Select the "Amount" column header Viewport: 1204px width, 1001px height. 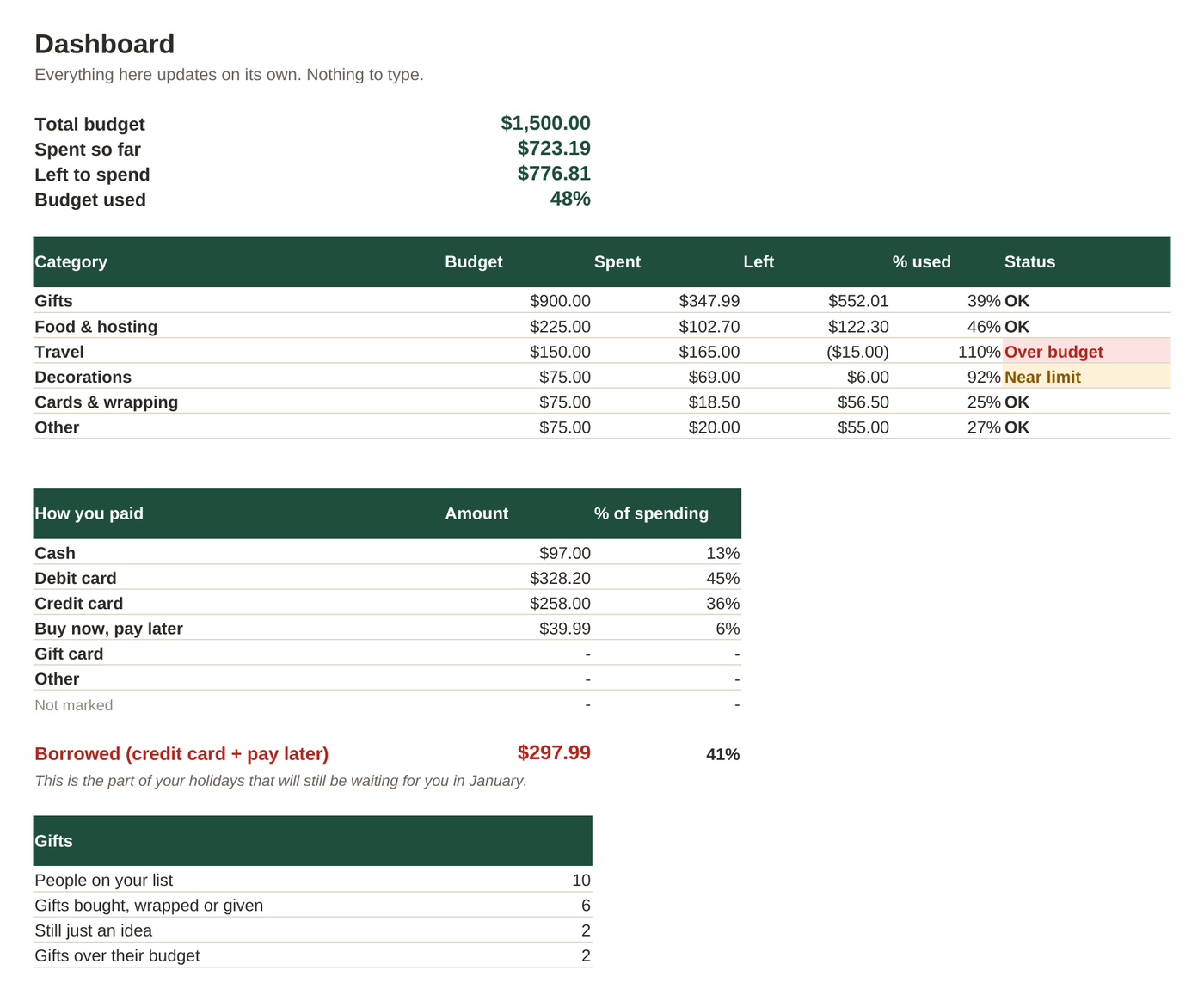coord(476,513)
